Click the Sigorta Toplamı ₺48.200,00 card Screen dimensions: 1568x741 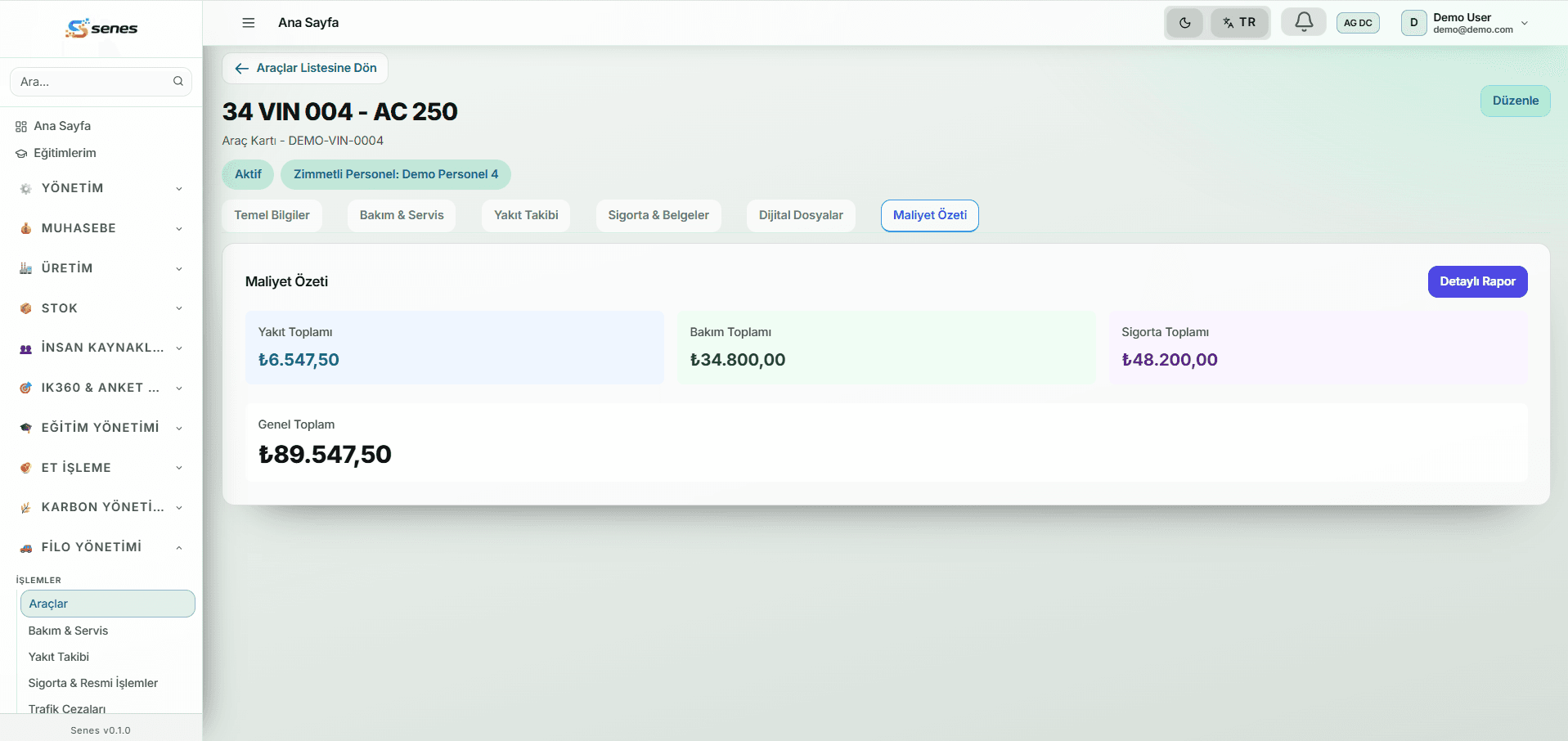(x=1318, y=347)
